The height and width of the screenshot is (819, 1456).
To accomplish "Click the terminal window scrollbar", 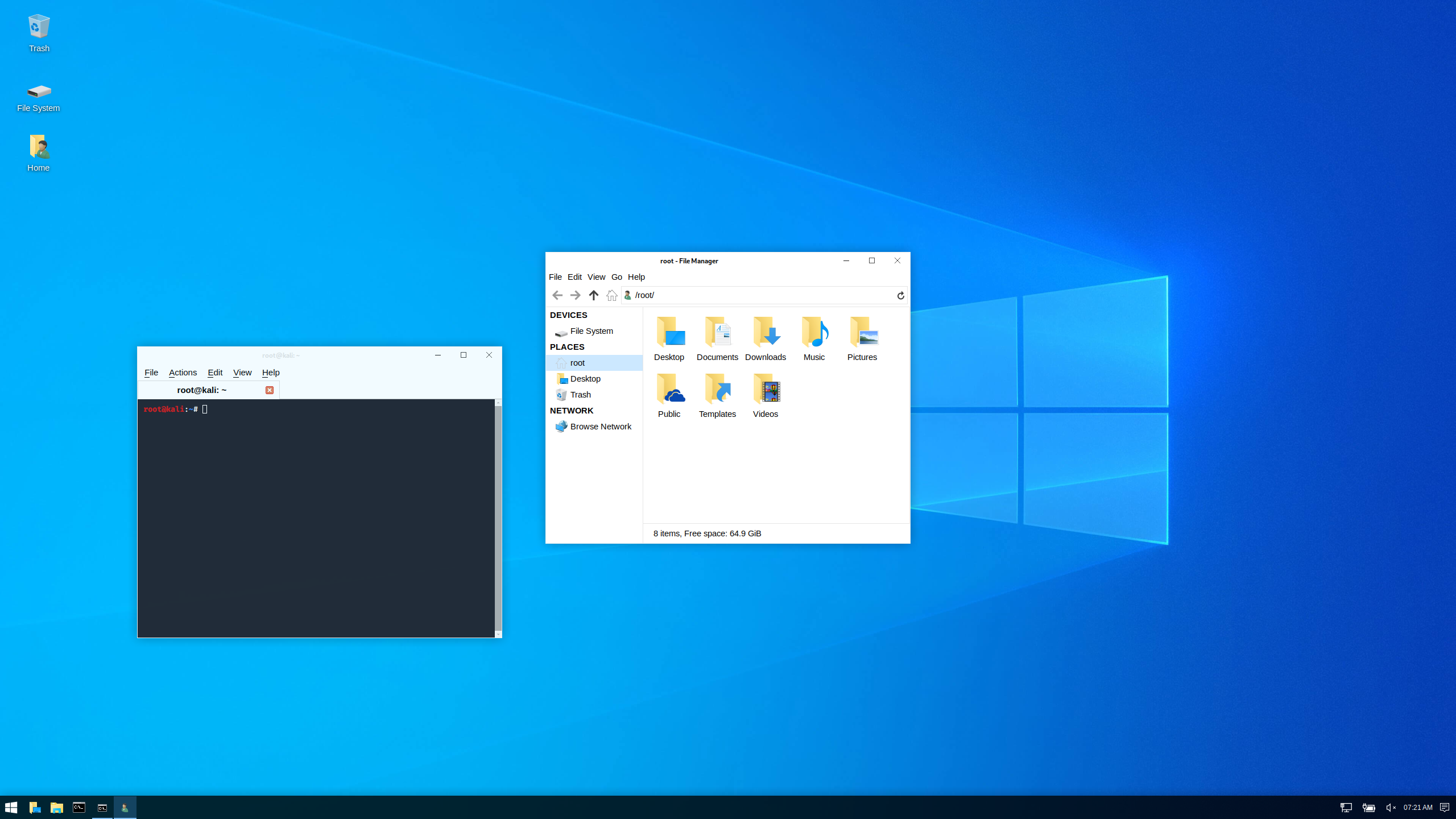I will click(498, 518).
